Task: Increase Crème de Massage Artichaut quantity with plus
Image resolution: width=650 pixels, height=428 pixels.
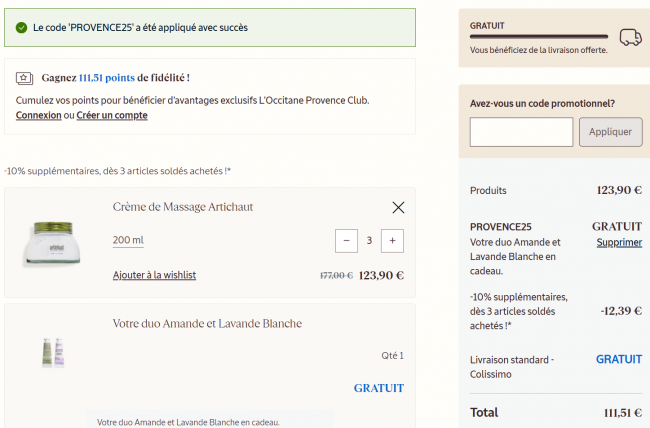Action: (x=392, y=241)
